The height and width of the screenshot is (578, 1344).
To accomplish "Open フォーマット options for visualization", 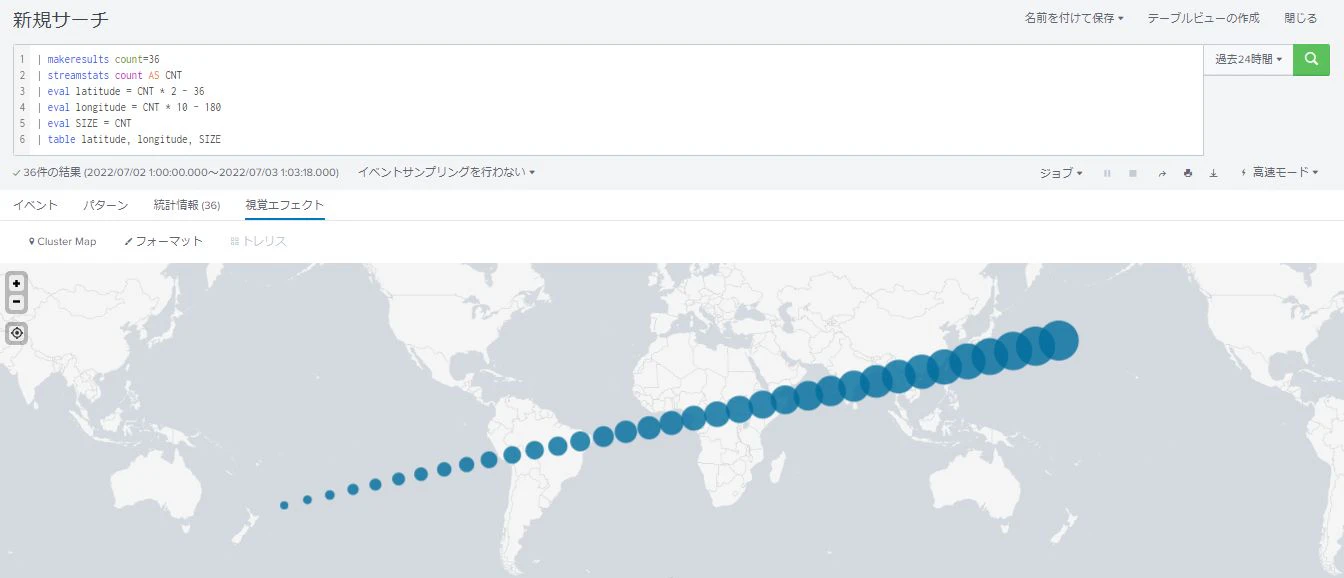I will click(163, 241).
